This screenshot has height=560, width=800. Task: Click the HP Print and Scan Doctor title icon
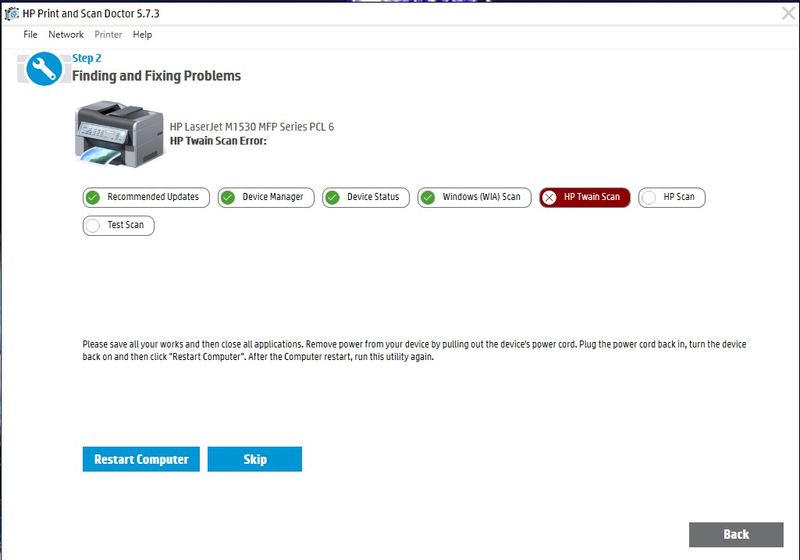[11, 14]
